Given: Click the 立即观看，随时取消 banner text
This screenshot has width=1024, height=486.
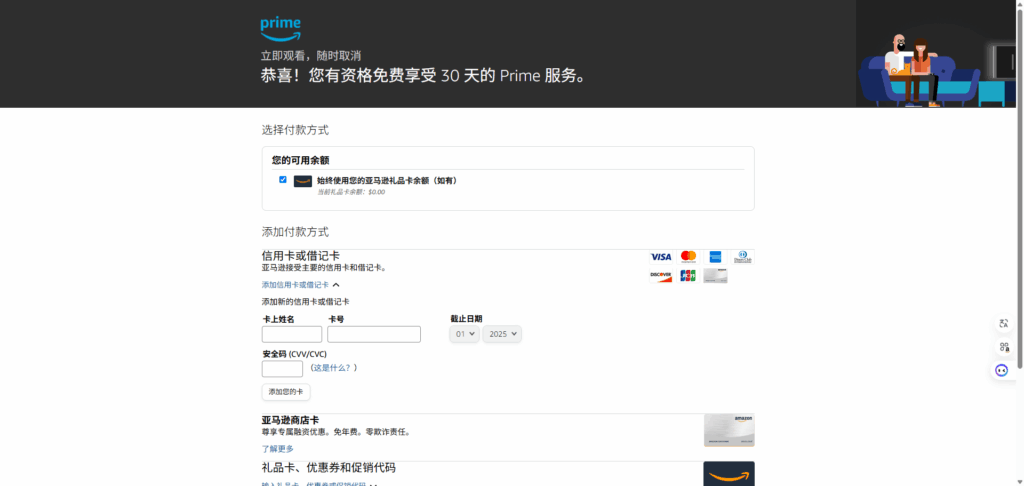Looking at the screenshot, I should pos(311,56).
